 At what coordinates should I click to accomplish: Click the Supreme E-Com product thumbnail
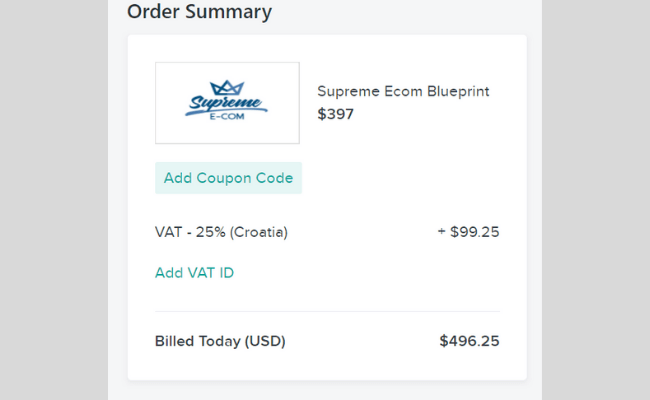click(227, 103)
